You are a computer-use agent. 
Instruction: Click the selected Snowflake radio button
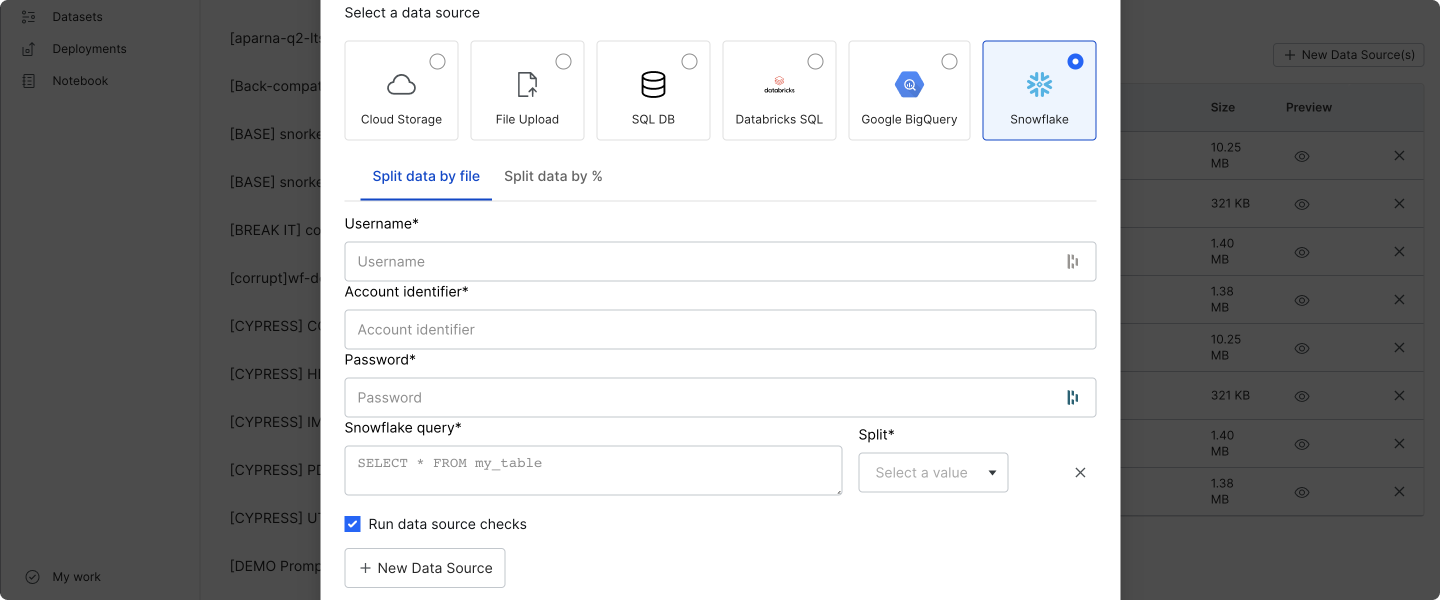coord(1075,62)
